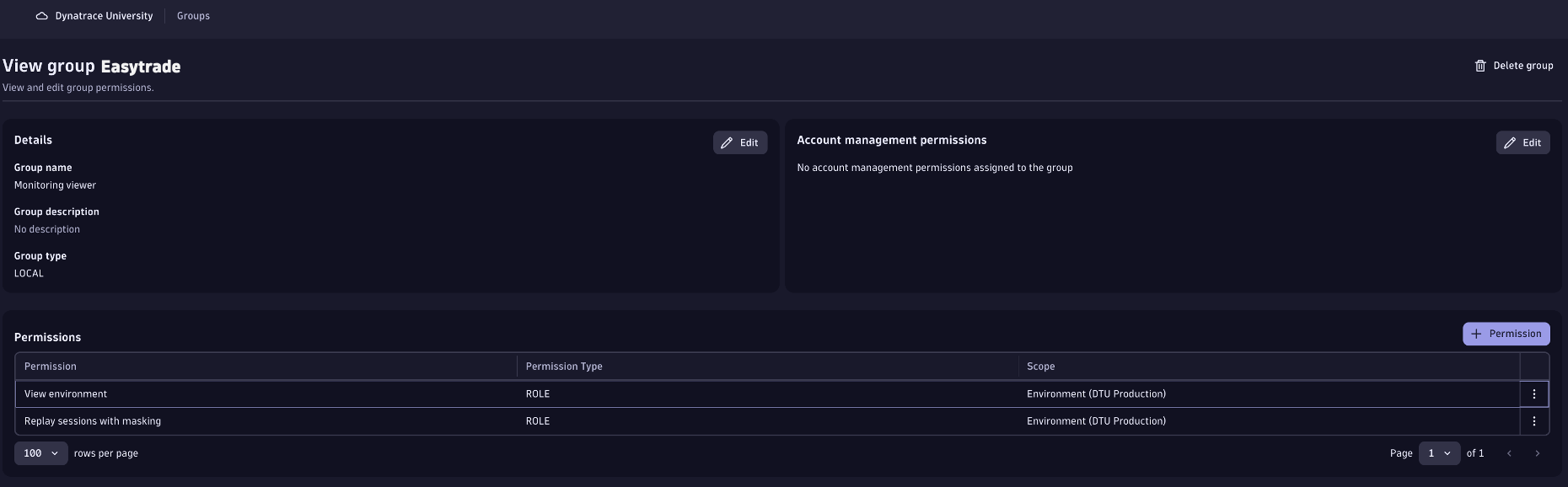Click the ROLE type cell of View environment
The image size is (1568, 487).
[538, 394]
